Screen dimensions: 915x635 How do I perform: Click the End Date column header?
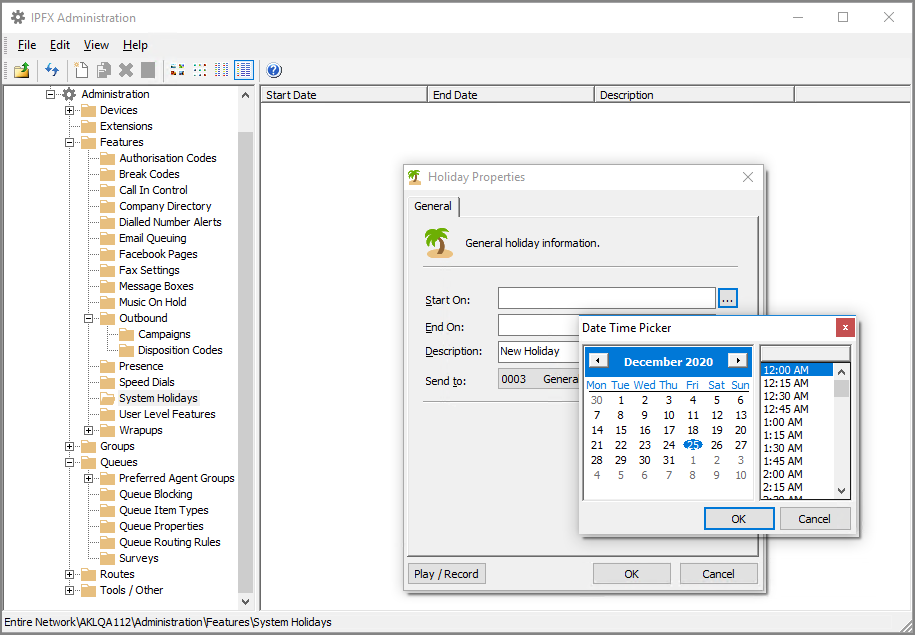(511, 95)
